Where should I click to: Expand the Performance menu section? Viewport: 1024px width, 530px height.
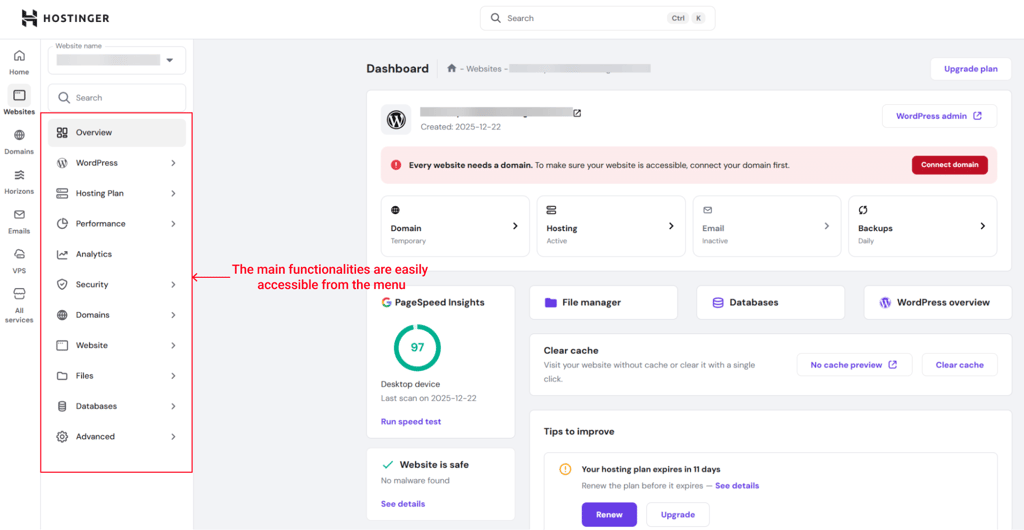coord(174,224)
